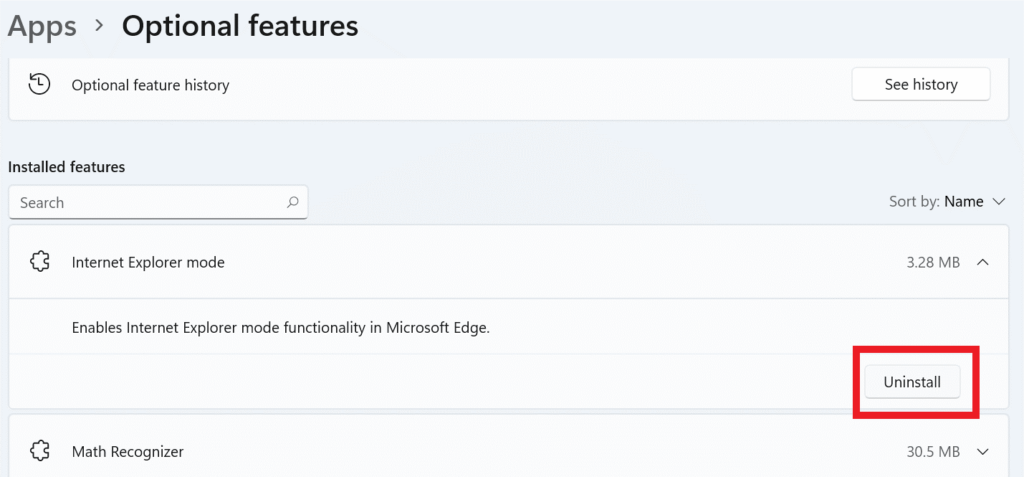Screen dimensions: 1024x477
Task: Click the magnifier icon in the search box
Action: pyautogui.click(x=293, y=202)
